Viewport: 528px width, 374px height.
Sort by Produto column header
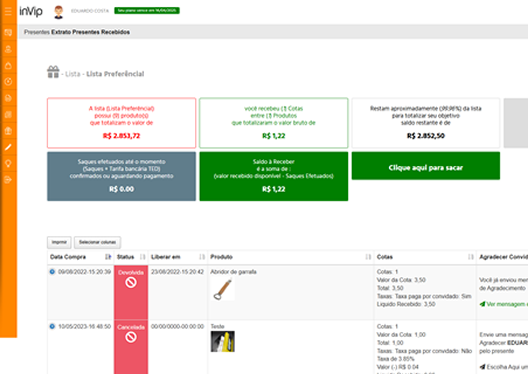pyautogui.click(x=291, y=257)
